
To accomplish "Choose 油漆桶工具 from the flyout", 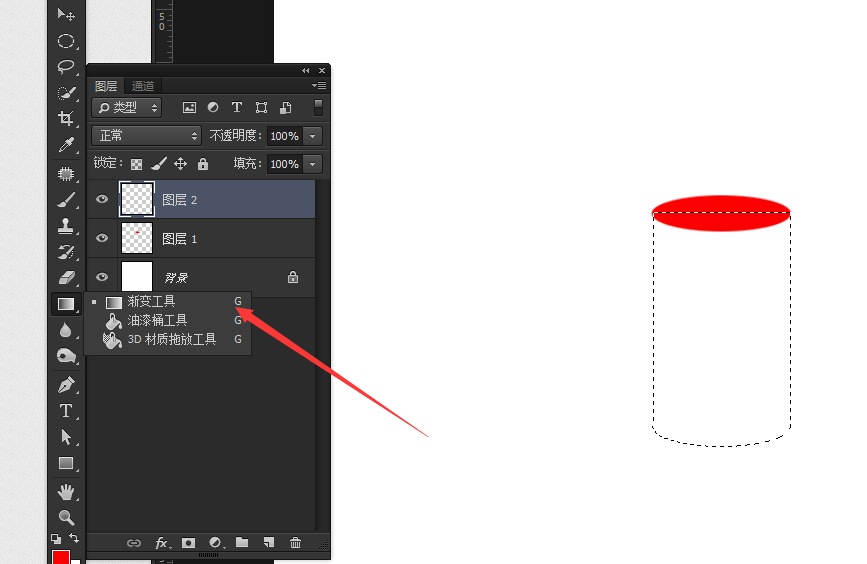I will click(168, 320).
